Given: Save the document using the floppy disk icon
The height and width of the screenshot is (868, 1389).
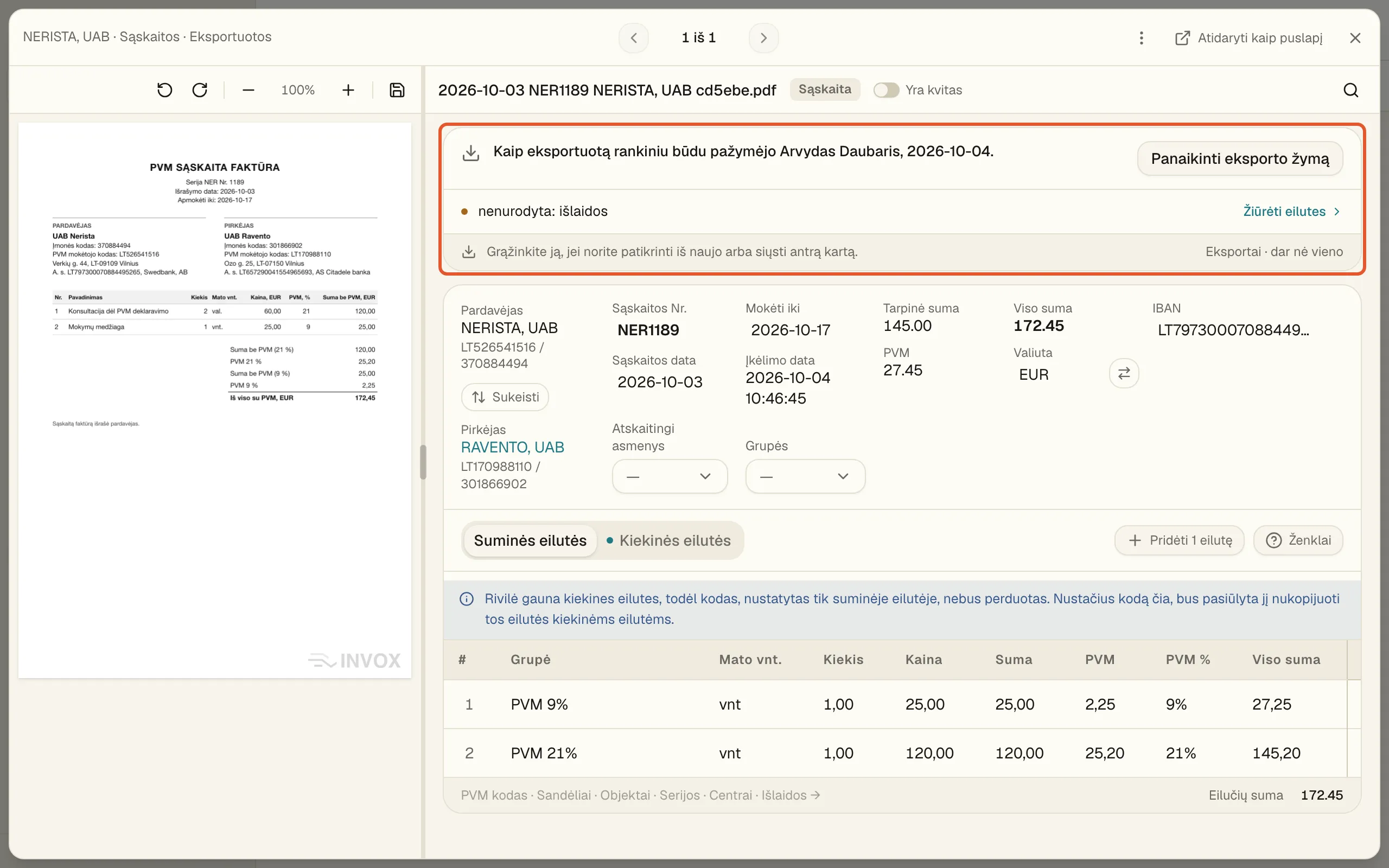Looking at the screenshot, I should point(397,90).
